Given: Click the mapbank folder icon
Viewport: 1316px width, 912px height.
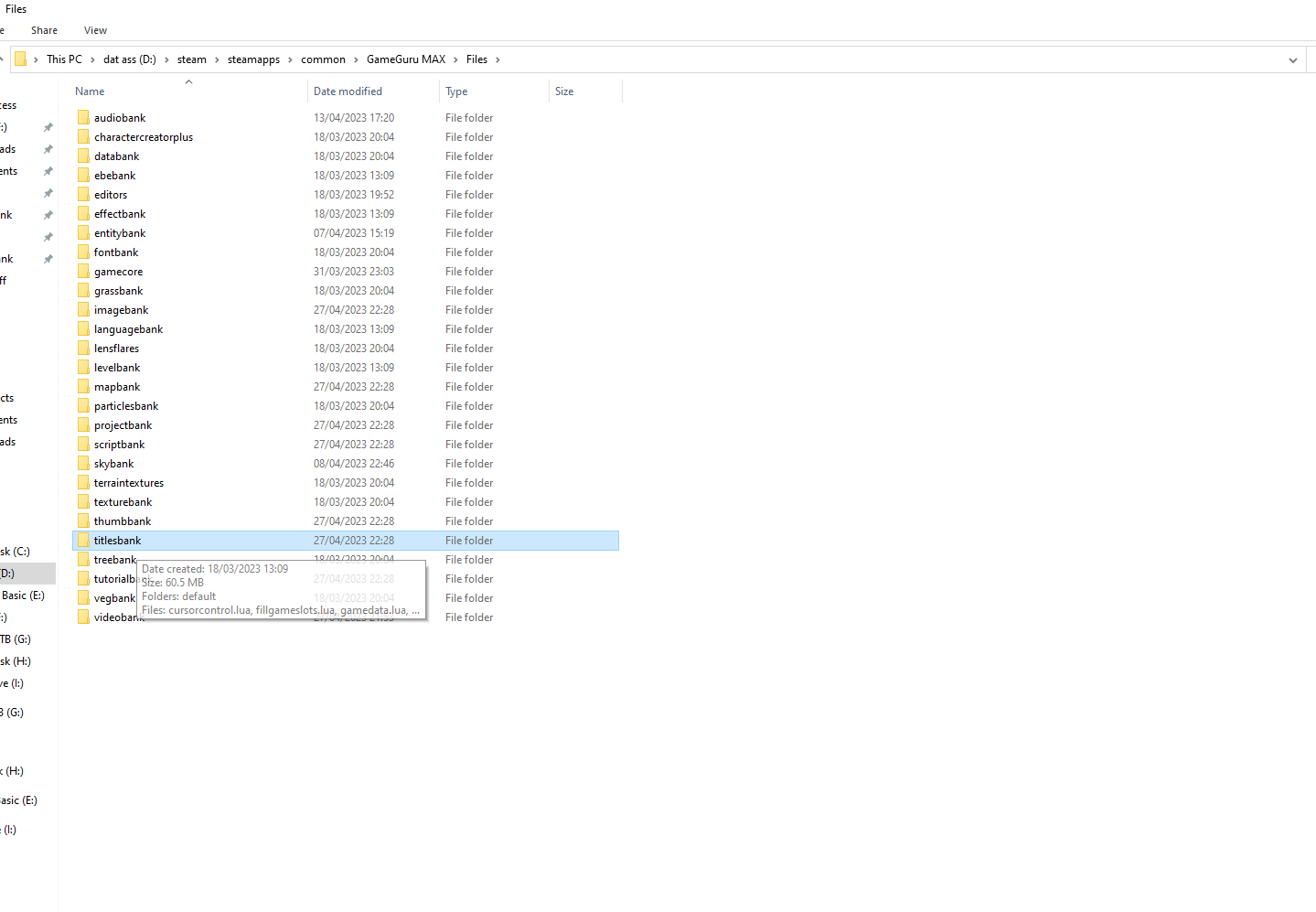Looking at the screenshot, I should coord(83,386).
